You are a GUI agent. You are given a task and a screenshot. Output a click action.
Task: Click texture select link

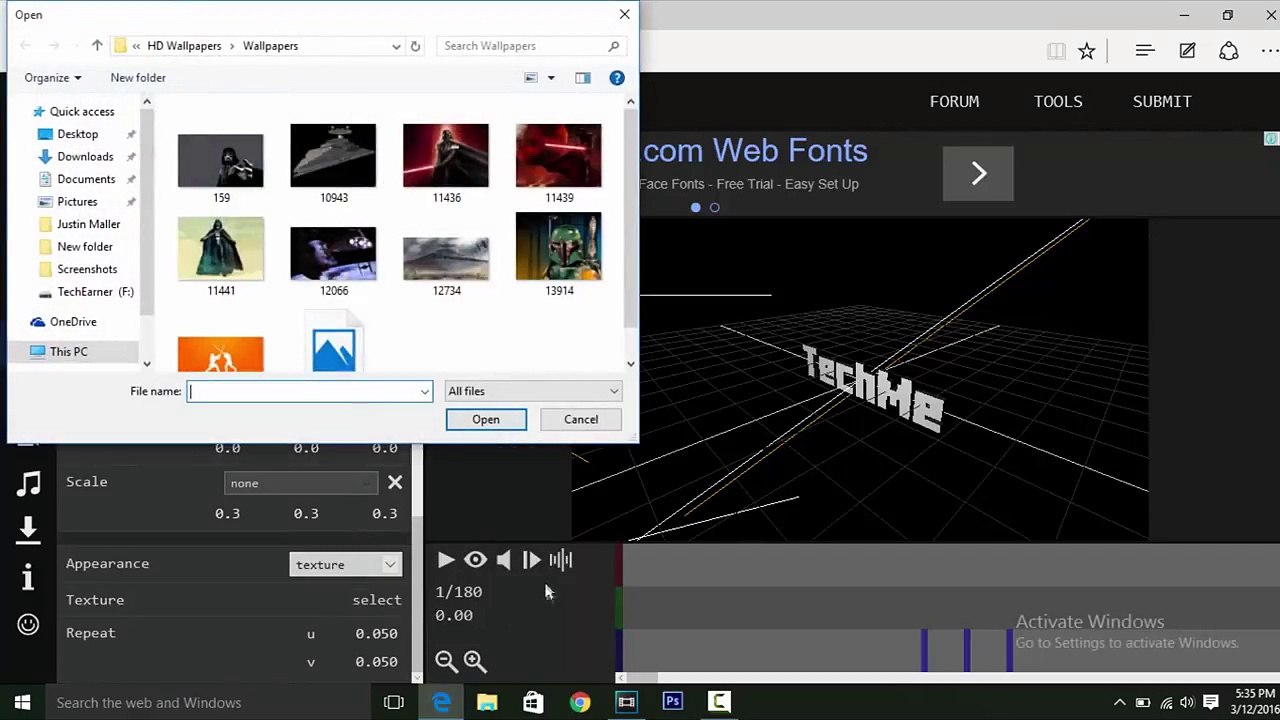(377, 600)
